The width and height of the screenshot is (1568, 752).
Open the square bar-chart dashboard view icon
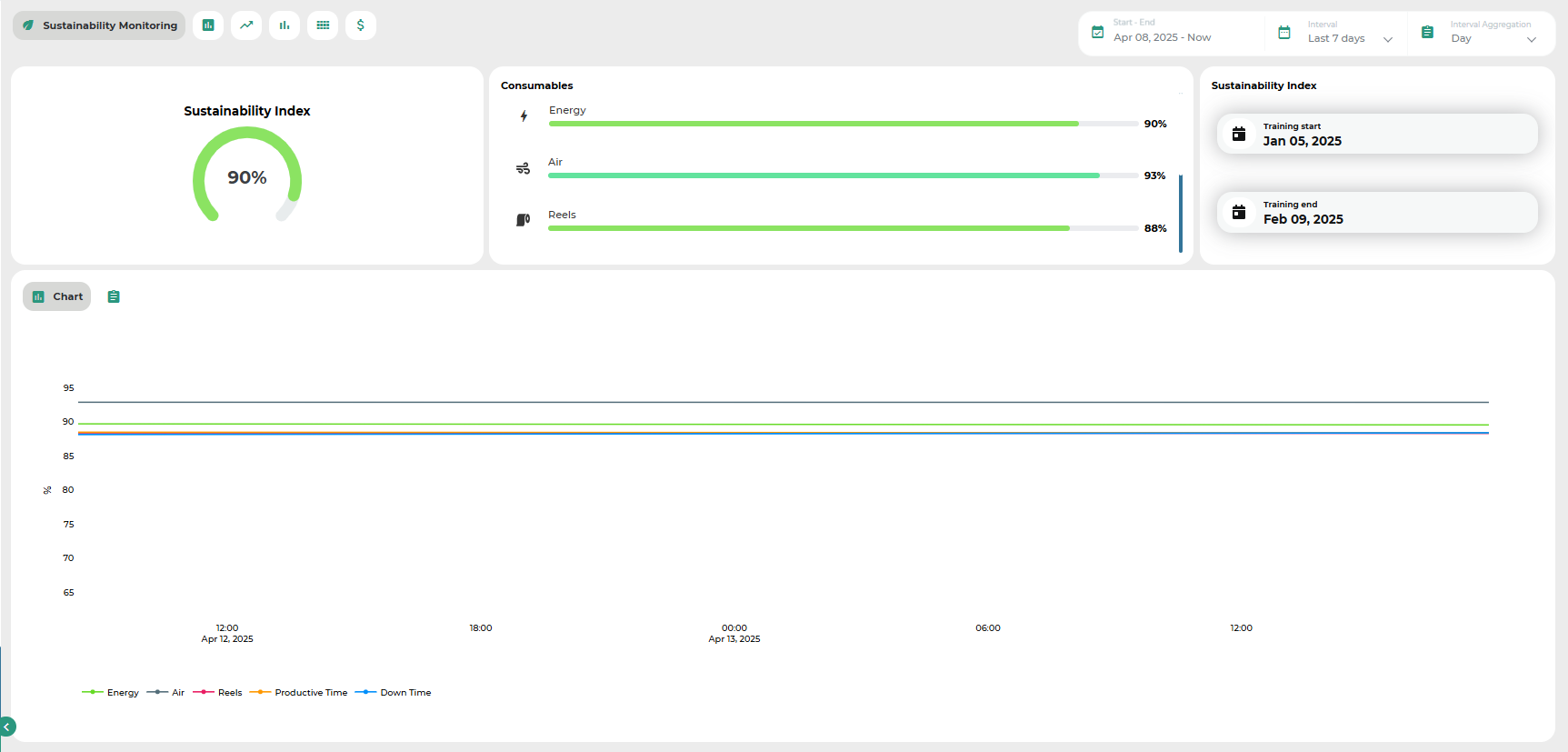[208, 25]
